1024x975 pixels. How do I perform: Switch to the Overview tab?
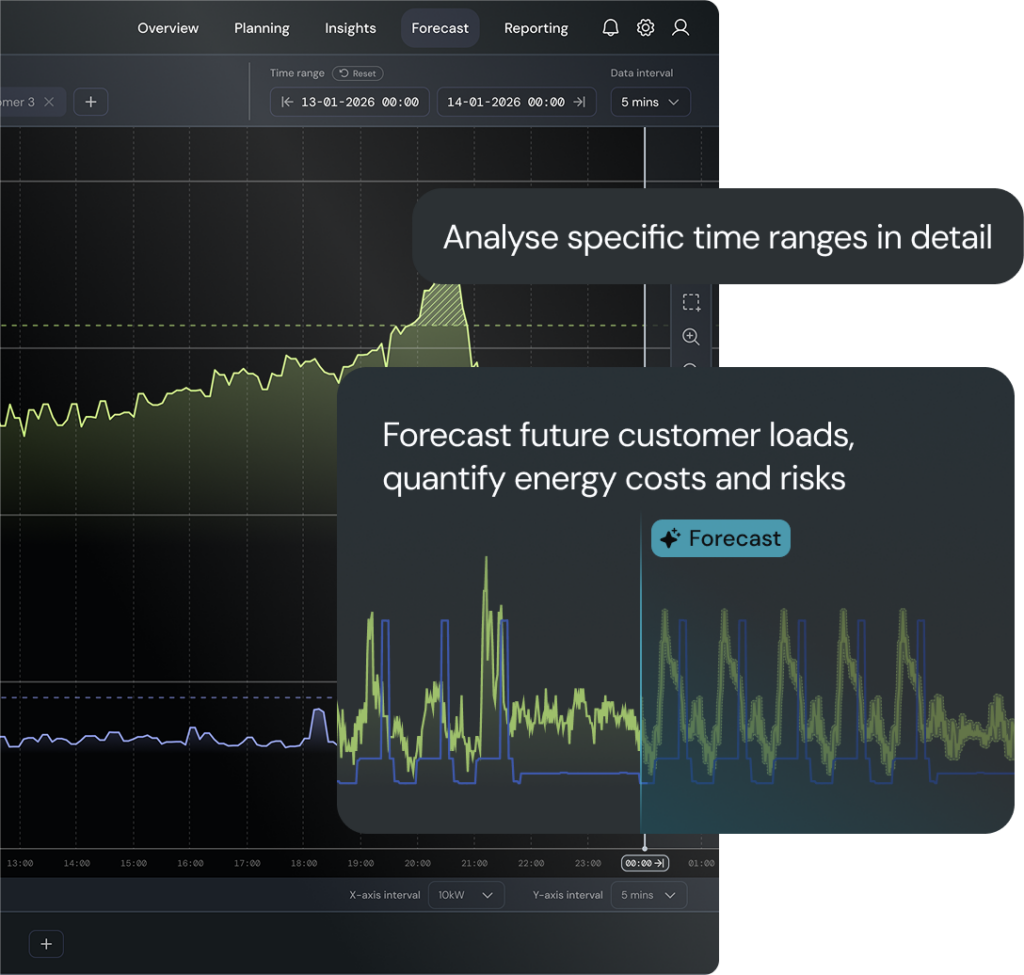168,28
